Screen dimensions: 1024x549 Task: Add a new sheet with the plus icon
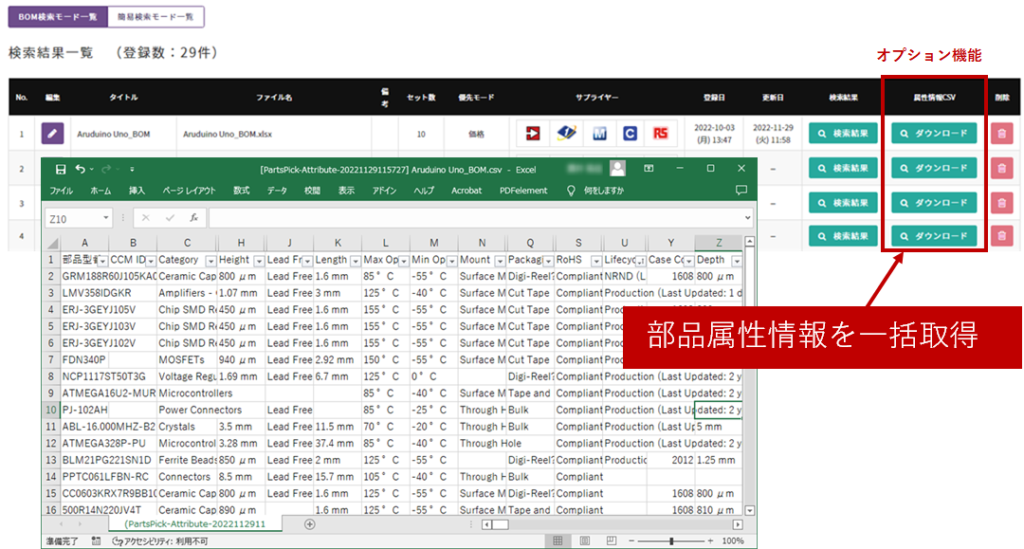[x=309, y=523]
